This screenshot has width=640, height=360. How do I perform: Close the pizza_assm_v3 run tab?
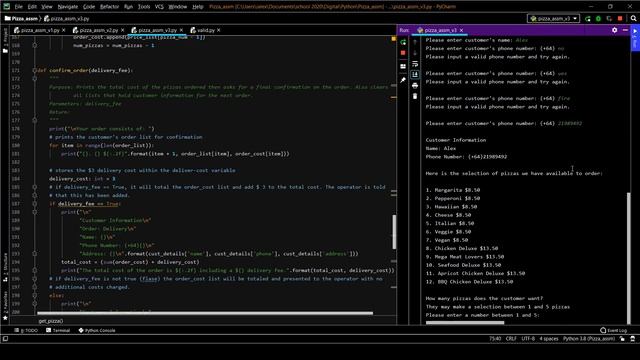click(461, 30)
